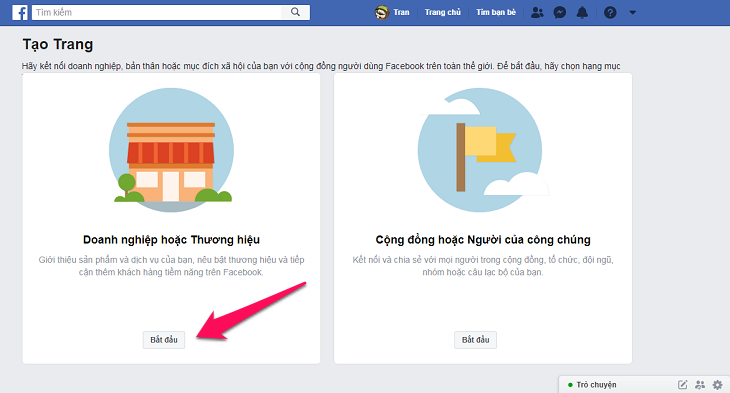Viewport: 730px width, 393px height.
Task: Click the create group chat icon
Action: pos(700,385)
